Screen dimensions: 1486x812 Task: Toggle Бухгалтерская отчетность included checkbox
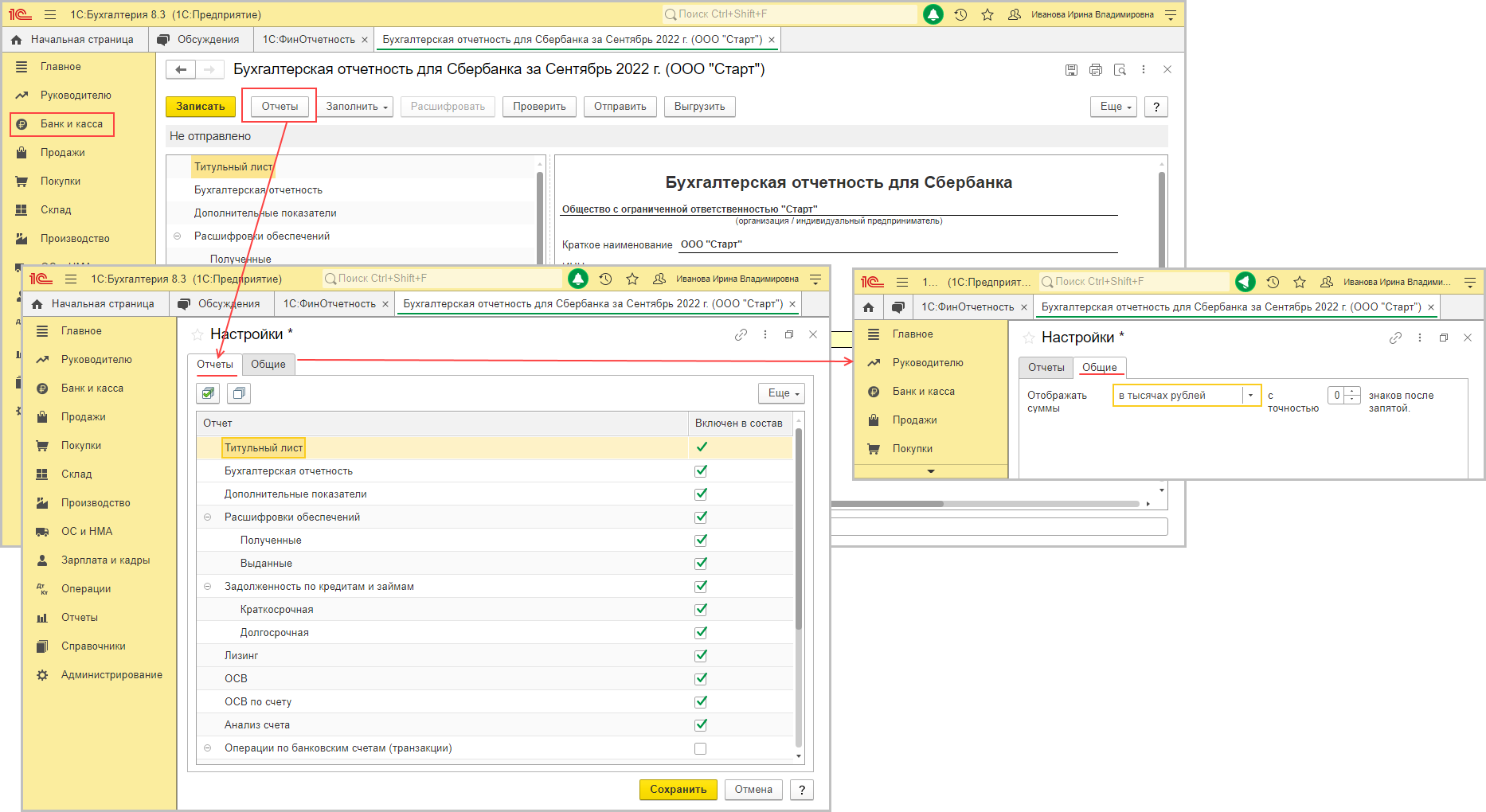coord(701,470)
